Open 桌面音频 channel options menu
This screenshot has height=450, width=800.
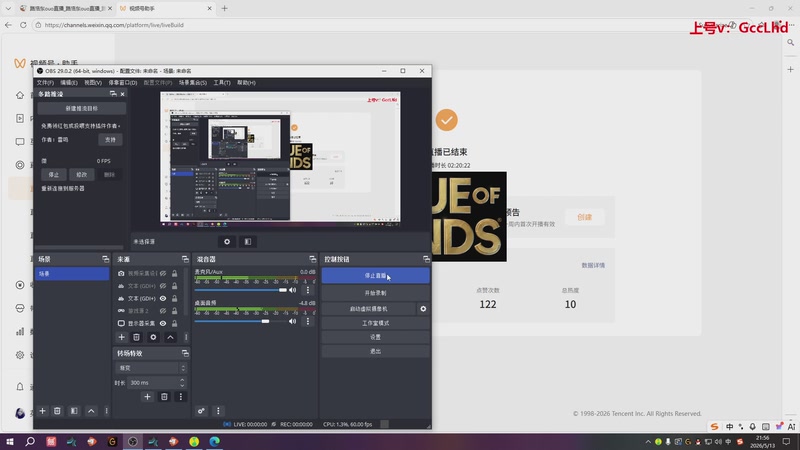click(308, 321)
